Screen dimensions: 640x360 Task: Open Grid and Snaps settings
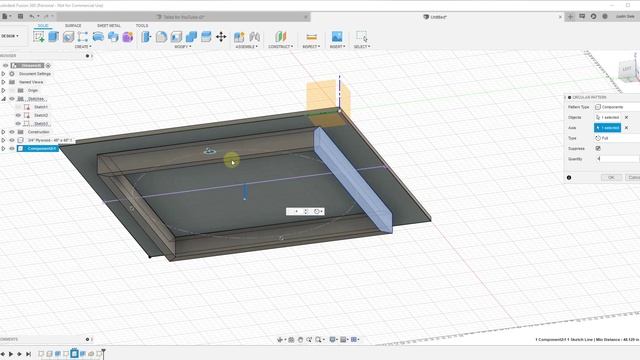click(x=344, y=339)
